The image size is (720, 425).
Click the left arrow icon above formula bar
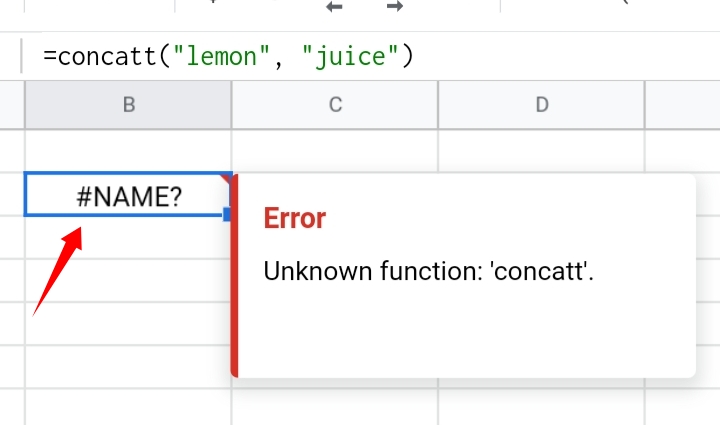[x=334, y=6]
